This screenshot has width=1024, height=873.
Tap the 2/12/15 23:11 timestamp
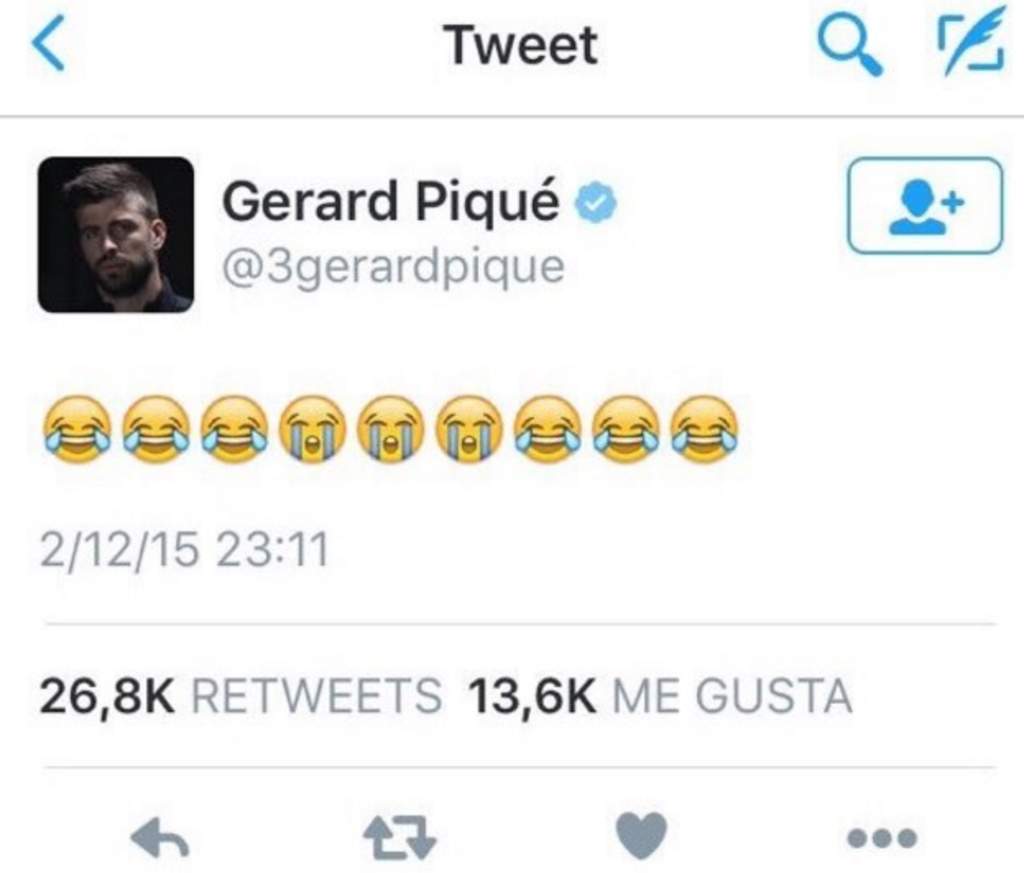click(x=184, y=550)
